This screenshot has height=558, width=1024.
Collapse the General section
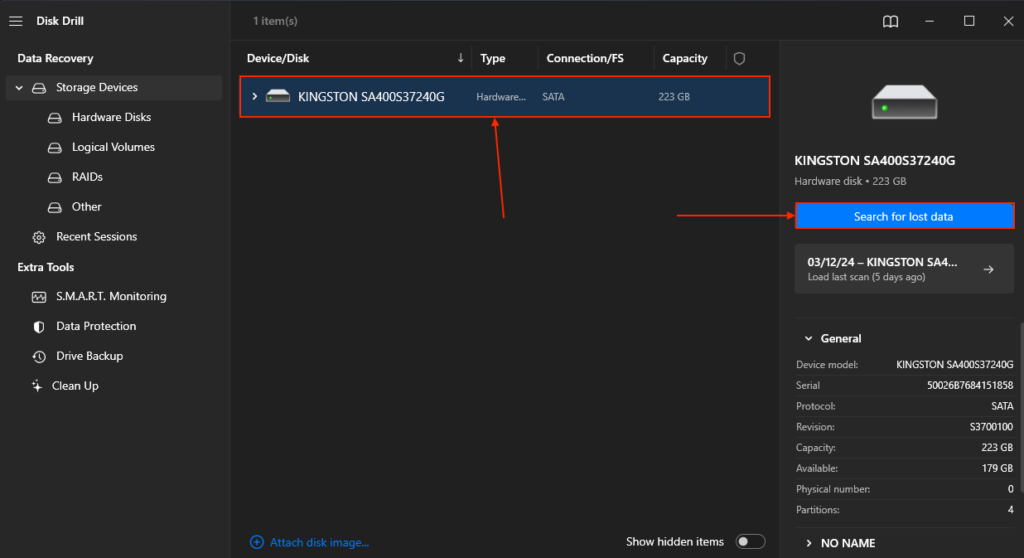[808, 338]
